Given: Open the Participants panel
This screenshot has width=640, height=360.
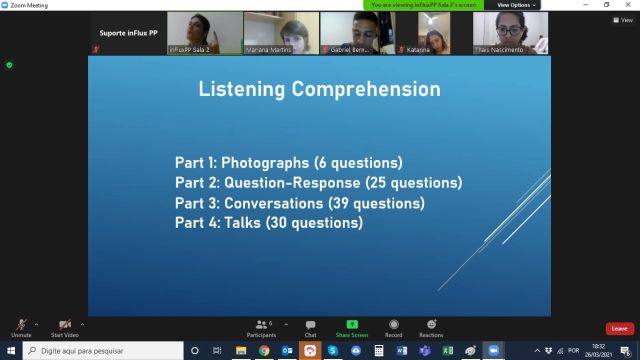Looking at the screenshot, I should pos(261,329).
